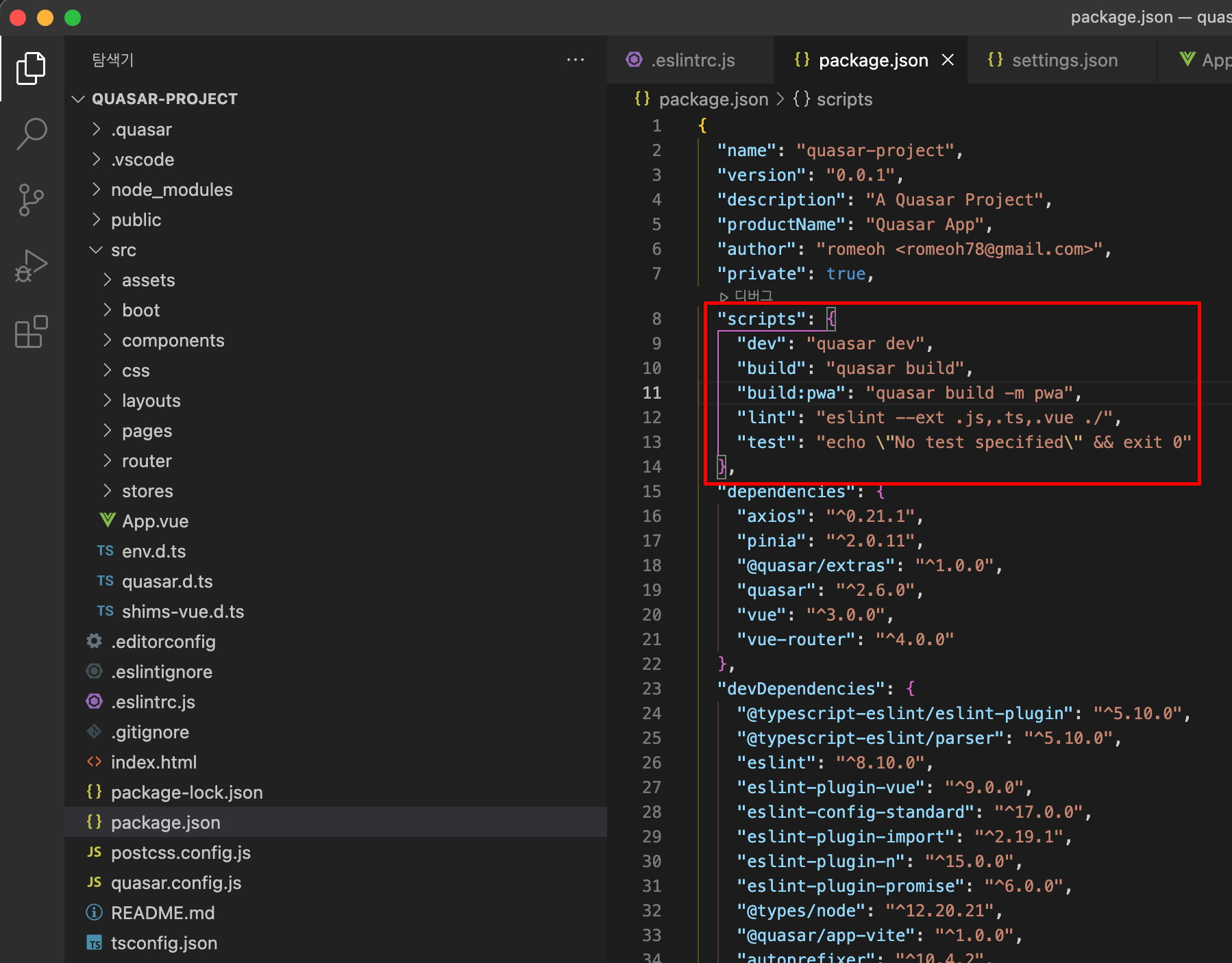Click the purple ESLint icon of .eslintrc.js file
The image size is (1232, 963).
94,701
